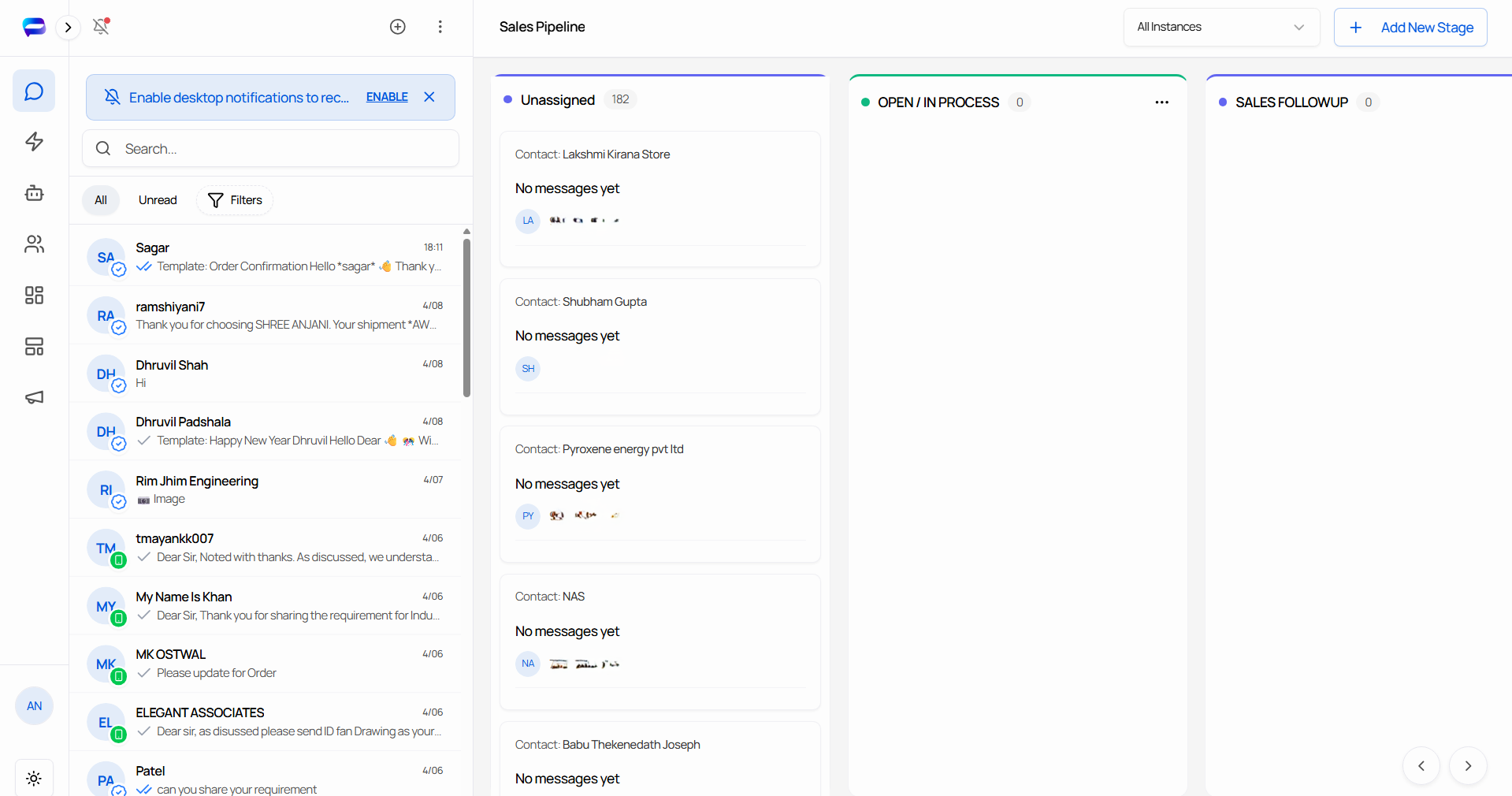The image size is (1512, 796).
Task: Toggle light mode with the sun icon
Action: click(34, 779)
